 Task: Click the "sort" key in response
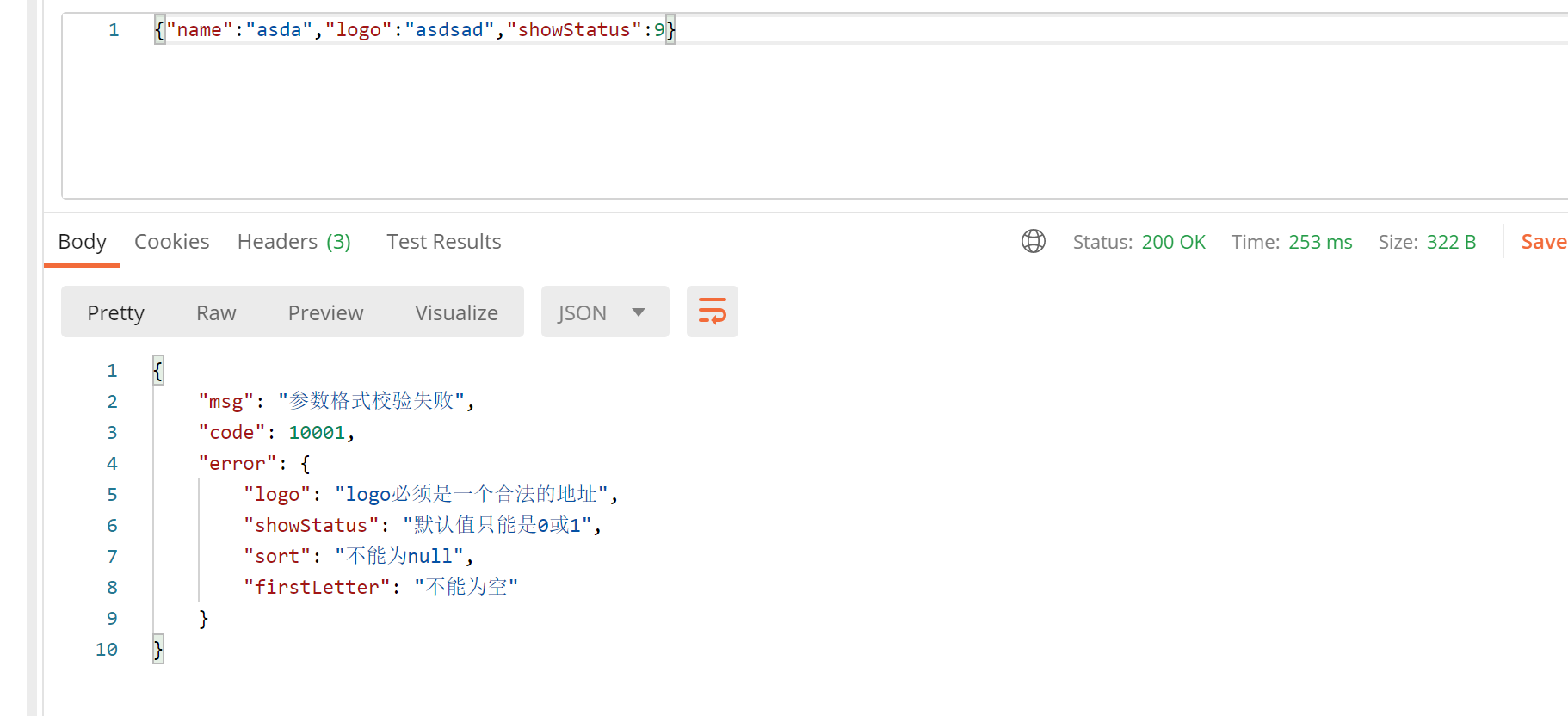tap(277, 557)
